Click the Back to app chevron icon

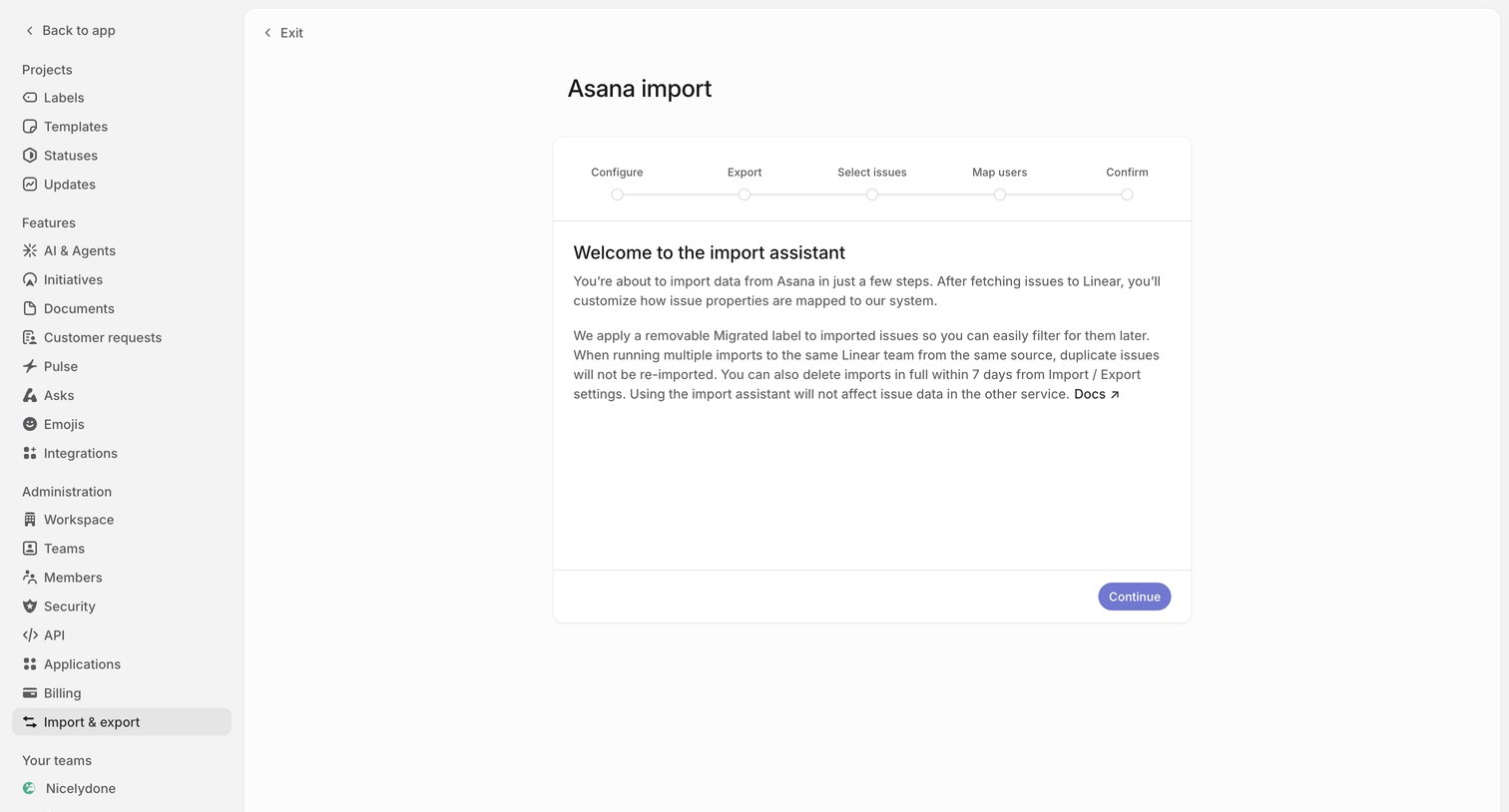pyautogui.click(x=30, y=31)
